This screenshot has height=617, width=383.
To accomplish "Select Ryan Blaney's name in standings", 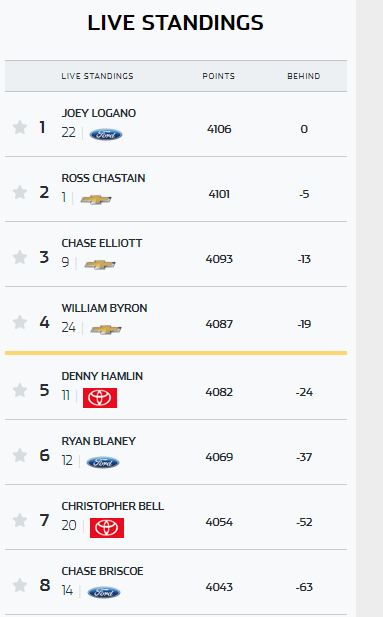I will click(x=98, y=441).
